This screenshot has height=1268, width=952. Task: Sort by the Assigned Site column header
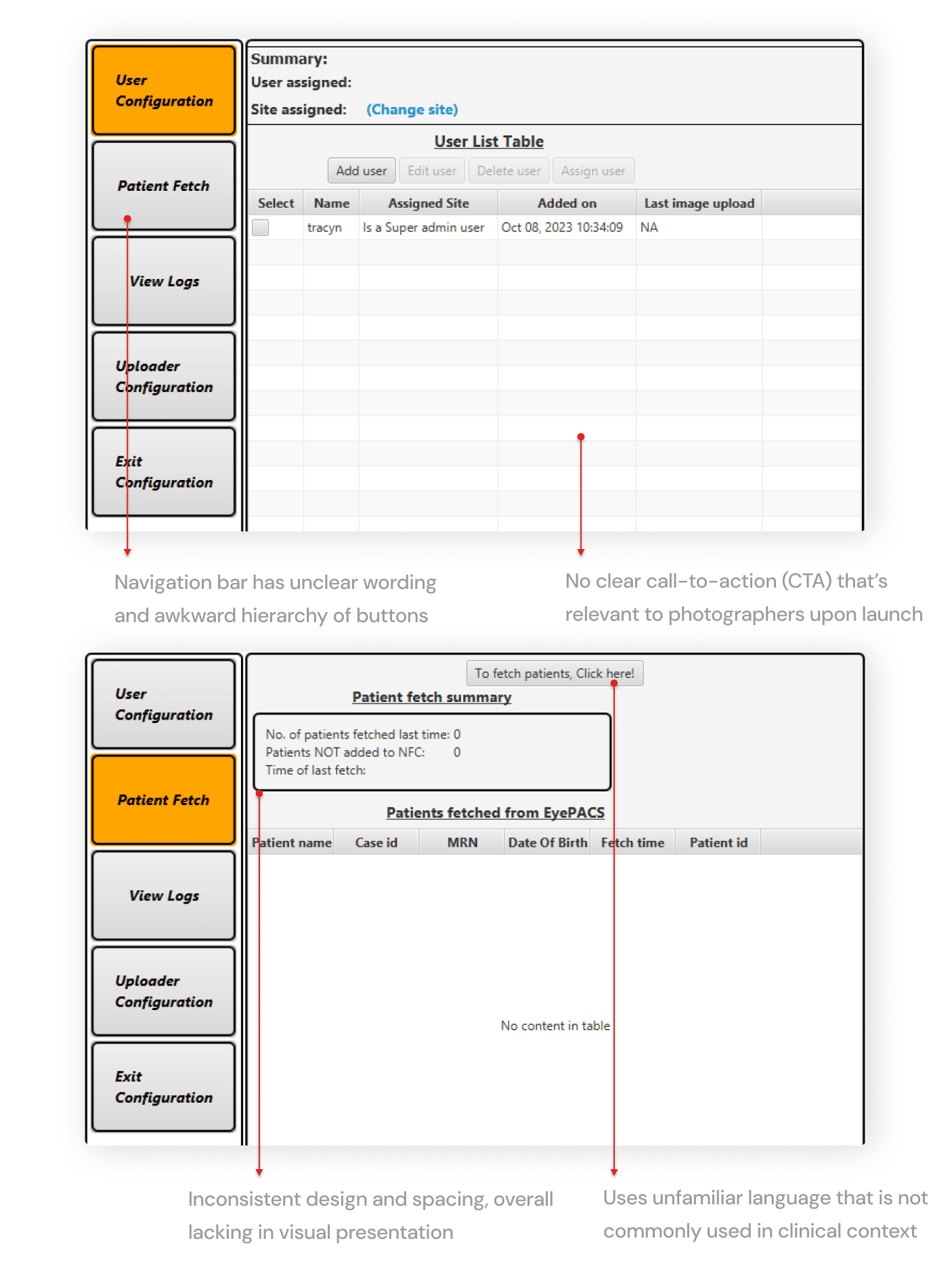(x=429, y=203)
